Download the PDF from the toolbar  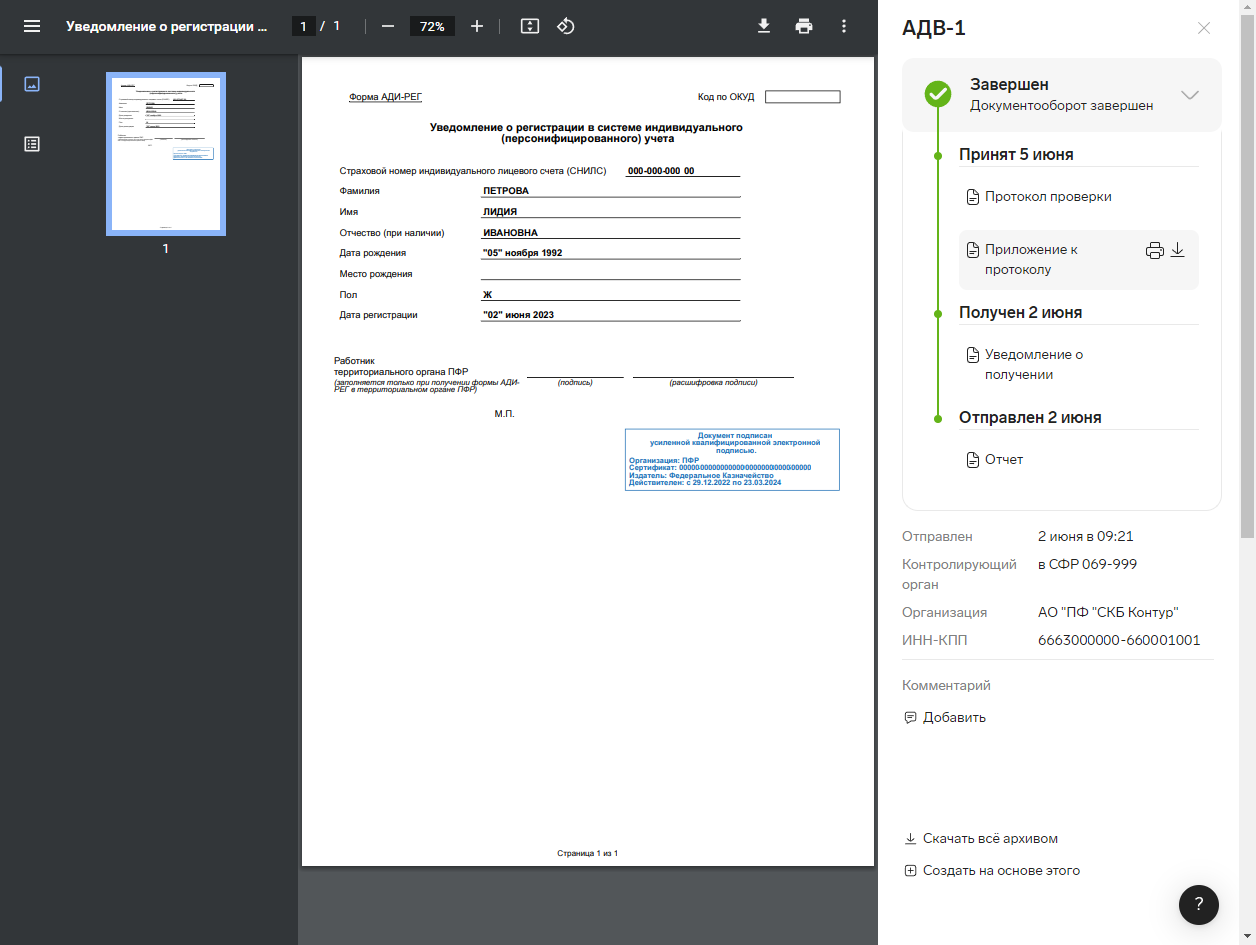pos(764,26)
